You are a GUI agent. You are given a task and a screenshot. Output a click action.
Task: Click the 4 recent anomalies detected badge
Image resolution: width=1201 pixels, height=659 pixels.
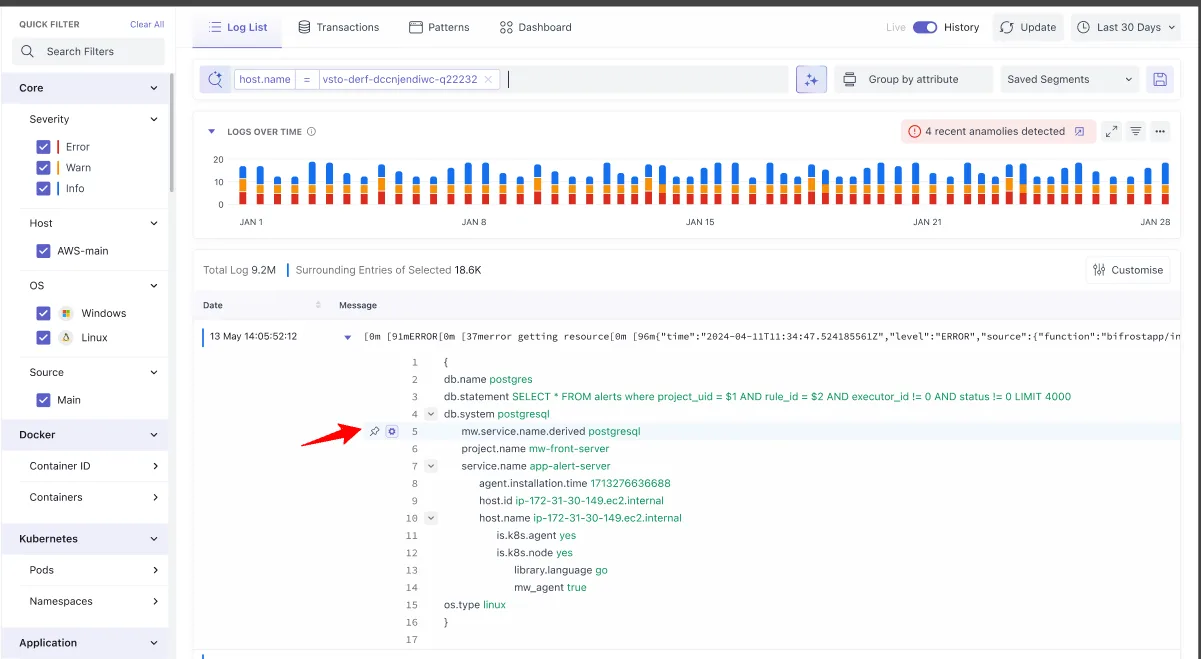tap(996, 131)
